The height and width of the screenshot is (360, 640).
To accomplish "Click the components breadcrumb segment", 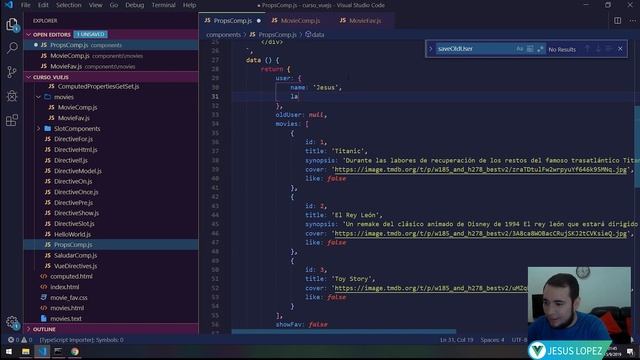I will (x=223, y=35).
